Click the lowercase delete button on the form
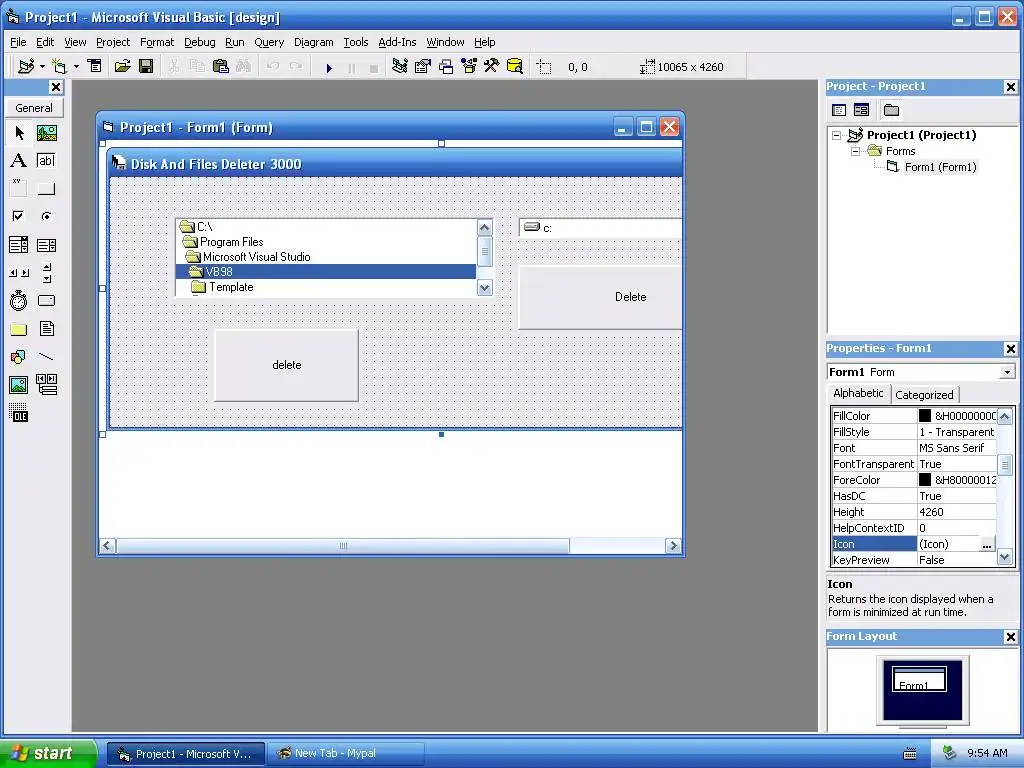This screenshot has height=768, width=1024. (287, 365)
